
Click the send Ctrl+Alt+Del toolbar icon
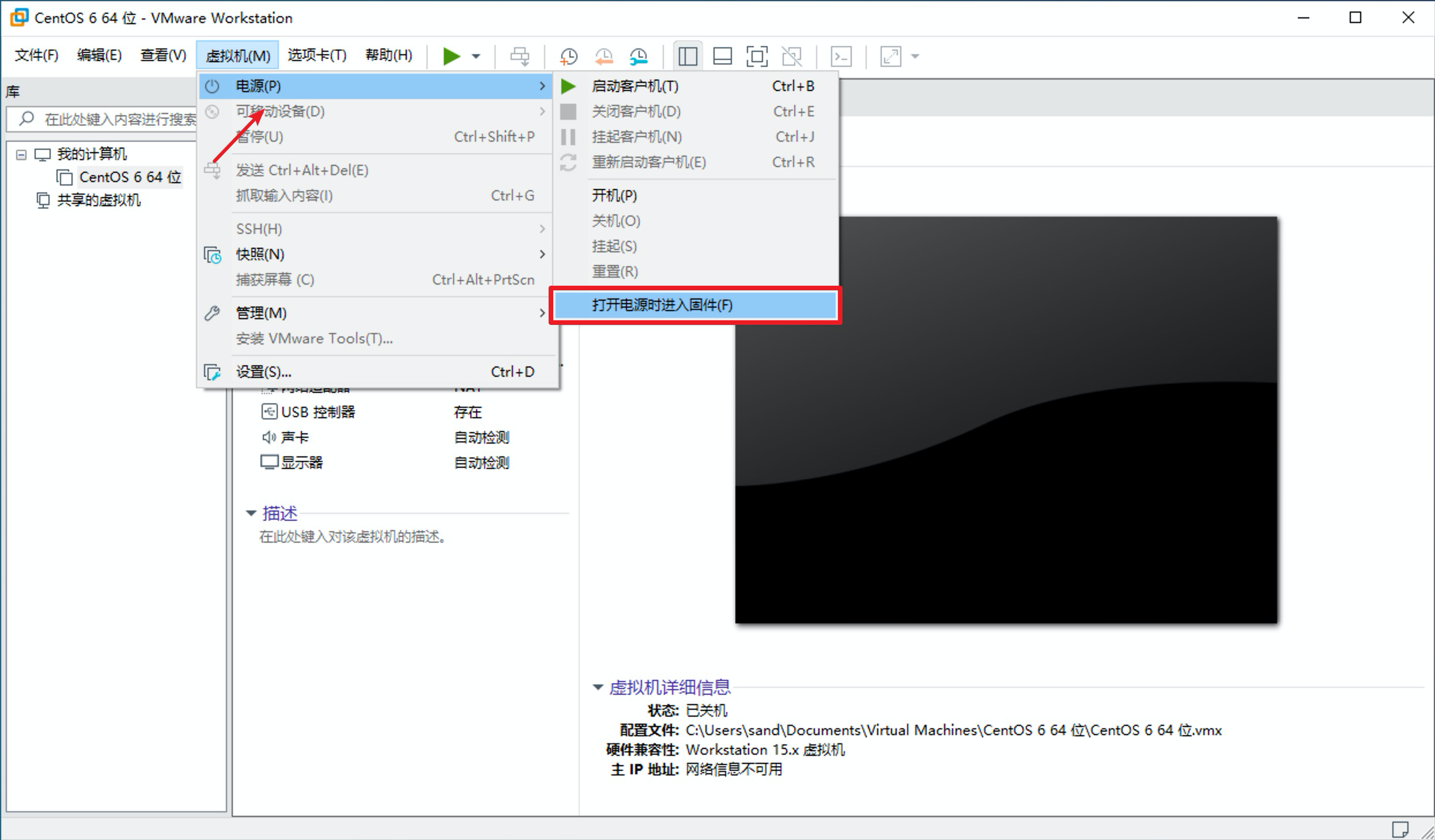(x=519, y=56)
